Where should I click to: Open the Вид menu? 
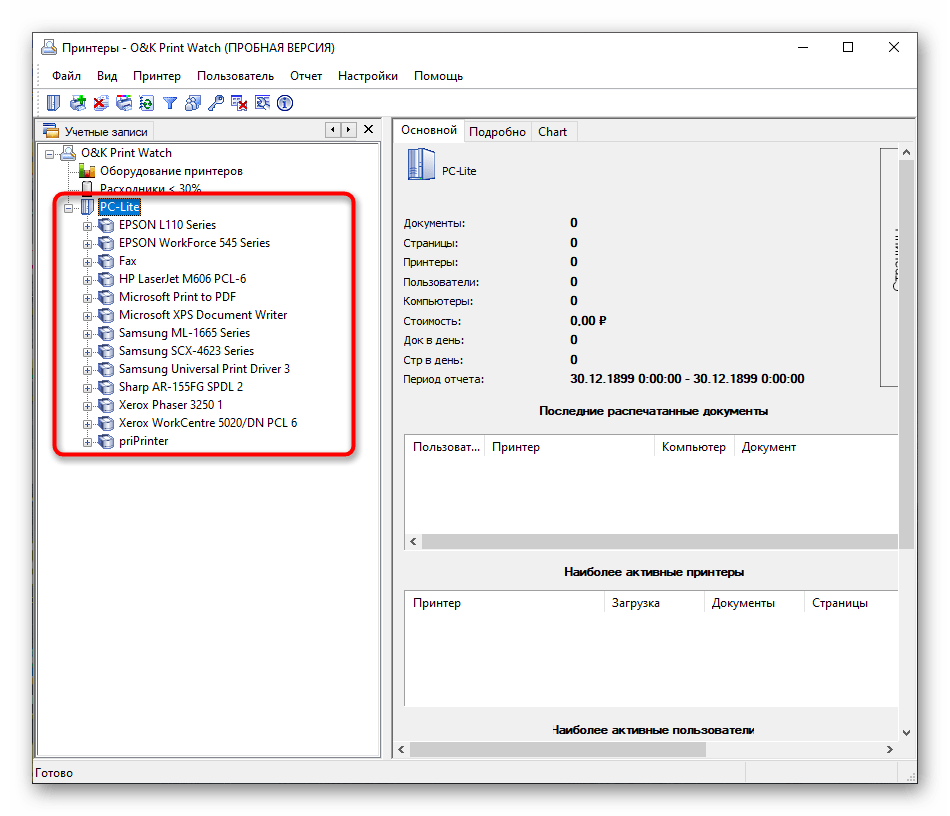[x=107, y=76]
